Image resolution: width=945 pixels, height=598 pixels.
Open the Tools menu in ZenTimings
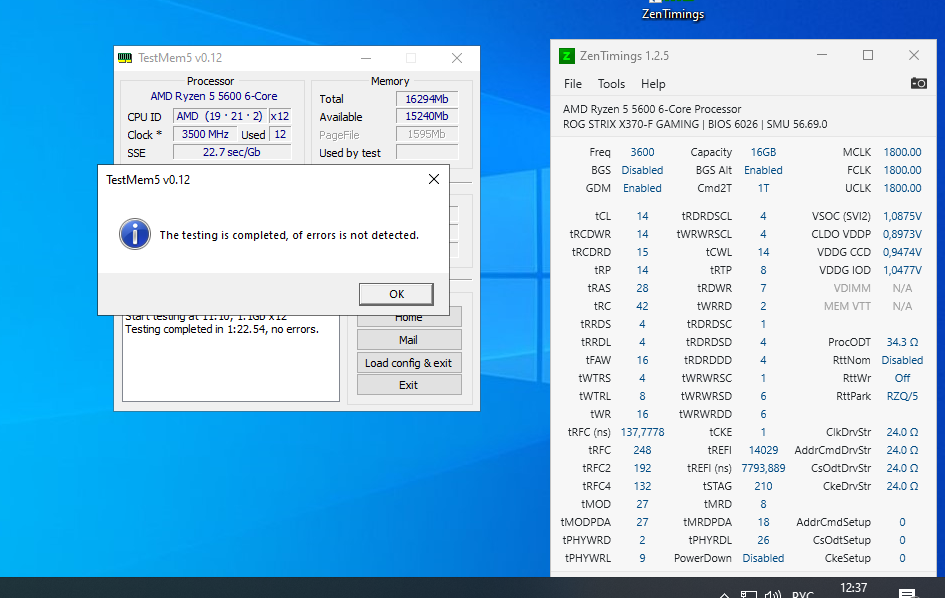(x=611, y=84)
